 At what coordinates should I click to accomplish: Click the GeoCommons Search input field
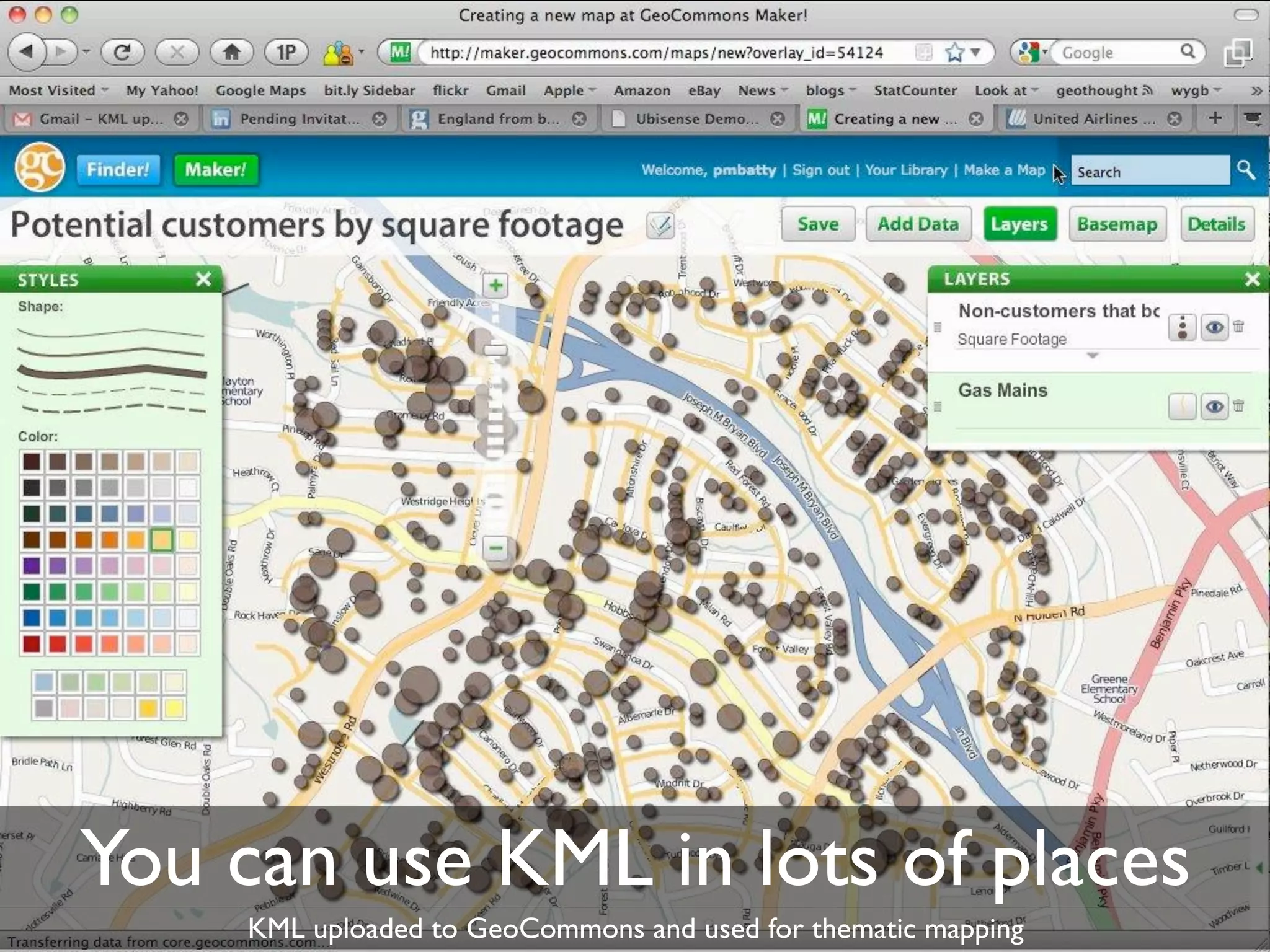tap(1150, 170)
